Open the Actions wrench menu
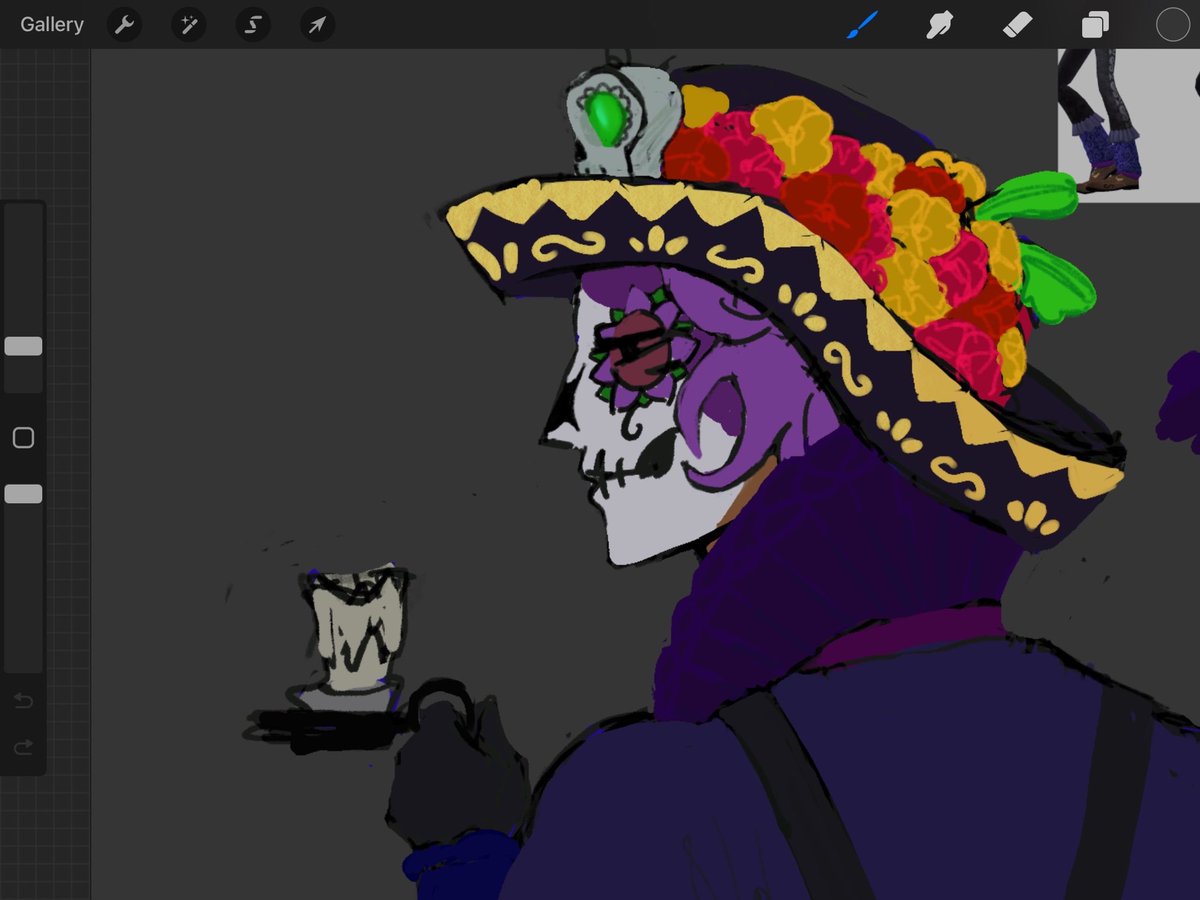Viewport: 1200px width, 900px height. (x=124, y=25)
